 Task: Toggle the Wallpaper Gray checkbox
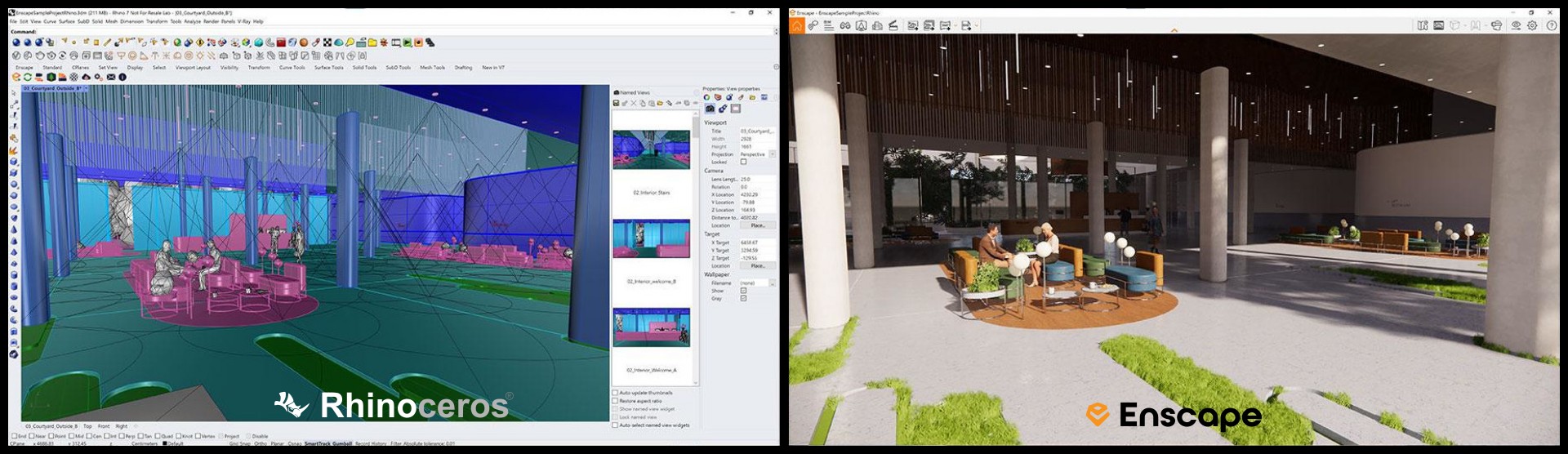click(x=743, y=298)
